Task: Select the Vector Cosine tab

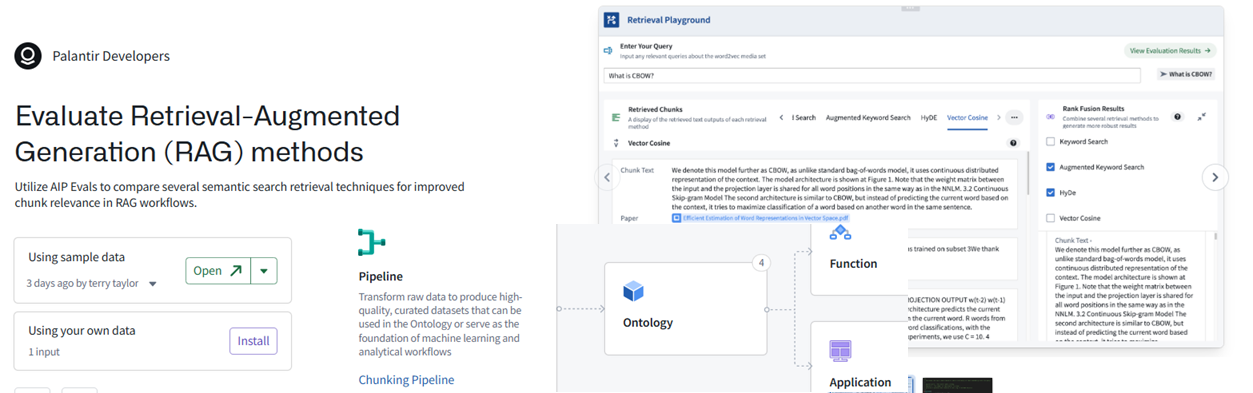Action: [967, 118]
